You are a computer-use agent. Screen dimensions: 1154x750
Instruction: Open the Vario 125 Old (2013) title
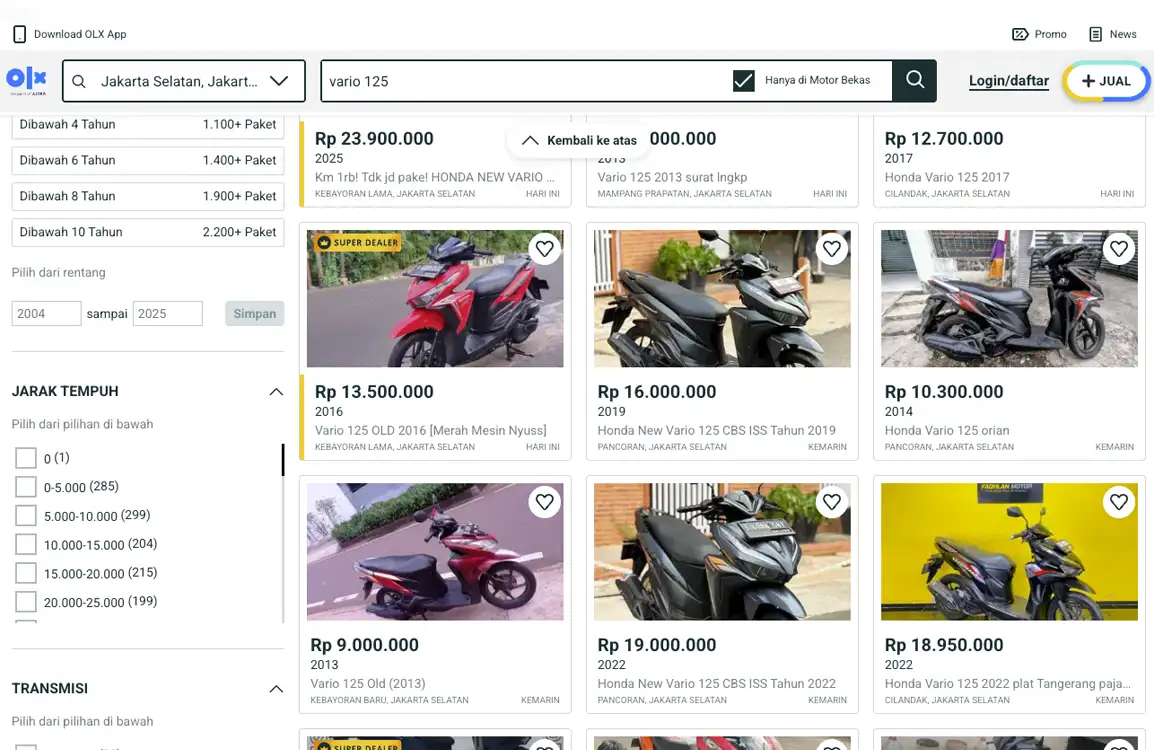(368, 684)
